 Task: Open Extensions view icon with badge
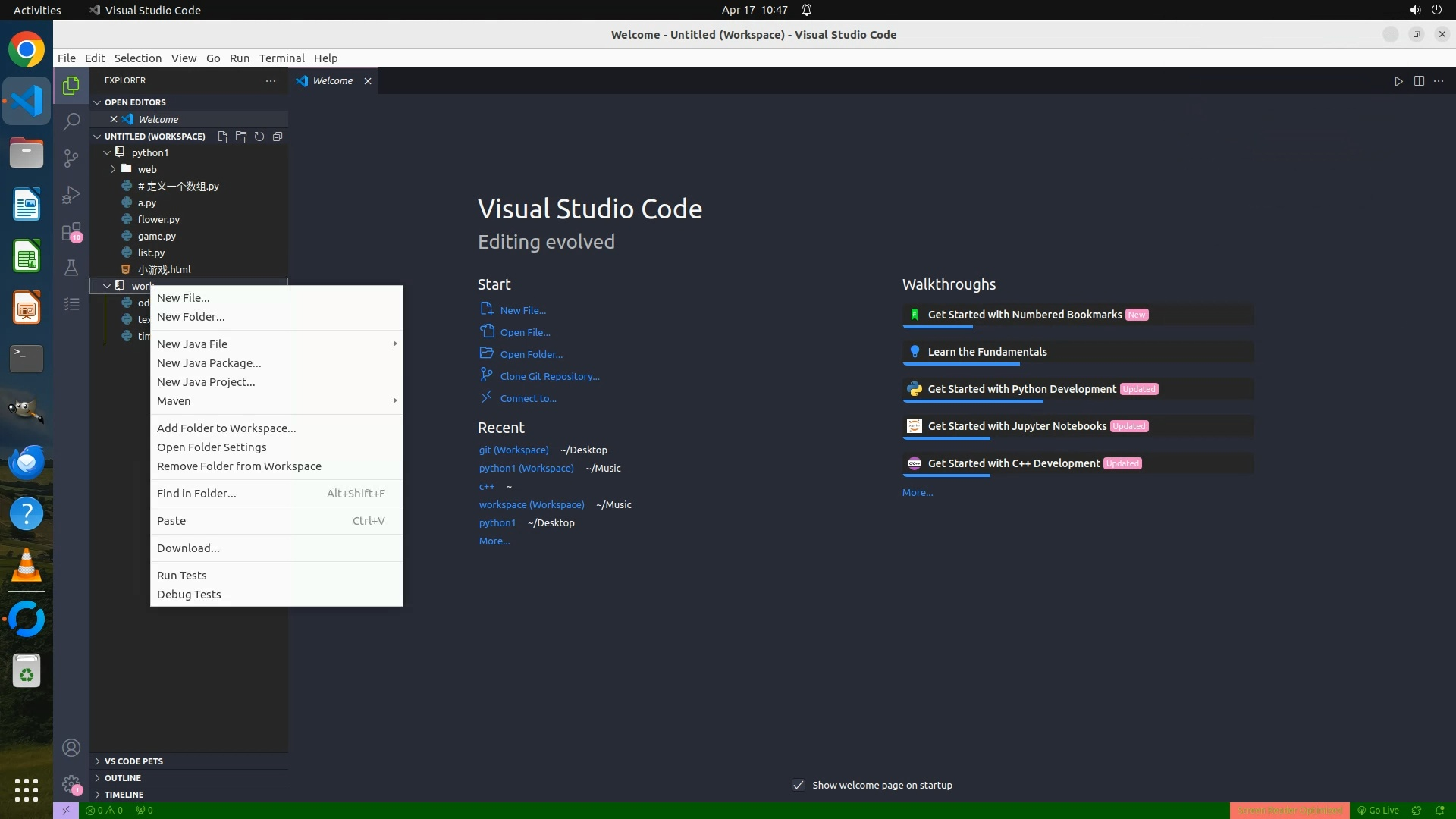(x=71, y=231)
